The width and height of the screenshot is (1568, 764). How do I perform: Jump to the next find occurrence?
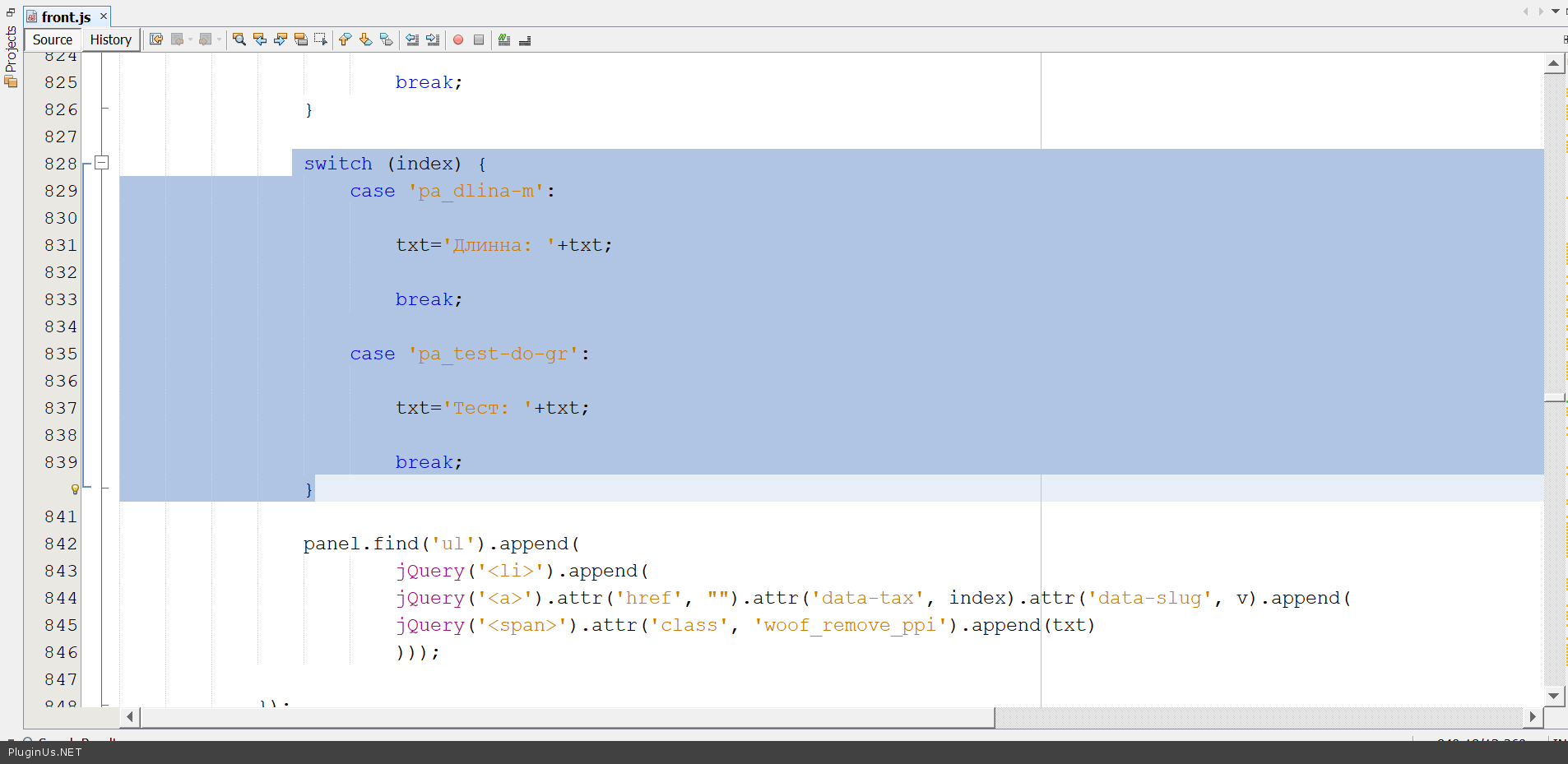click(x=281, y=39)
